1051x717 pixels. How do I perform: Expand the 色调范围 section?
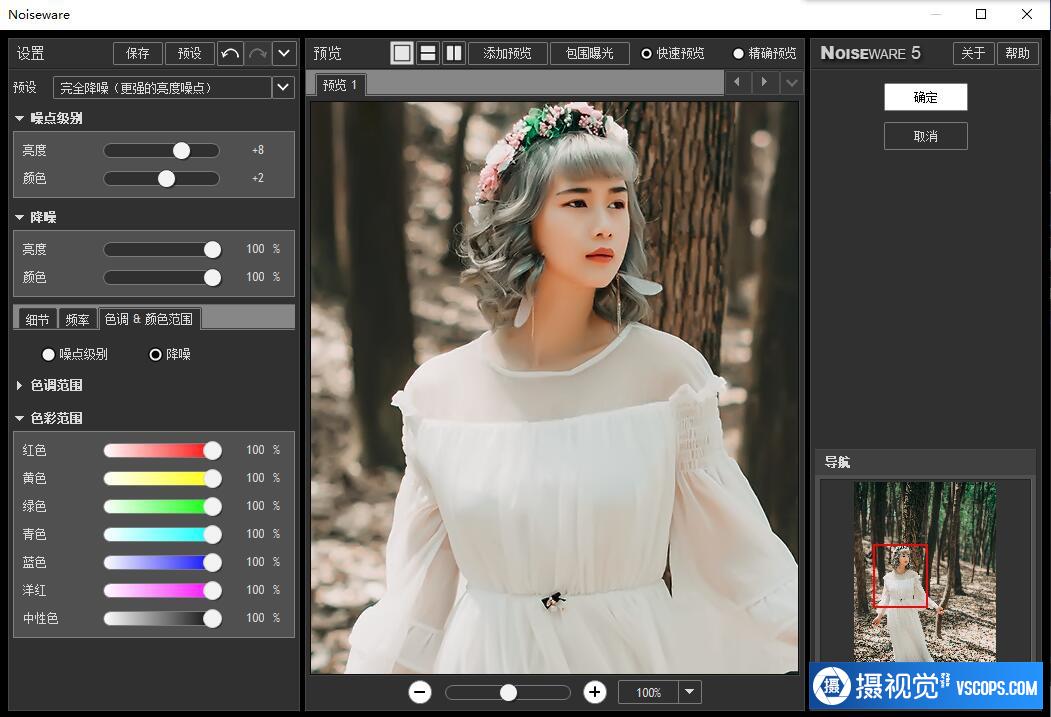point(19,385)
